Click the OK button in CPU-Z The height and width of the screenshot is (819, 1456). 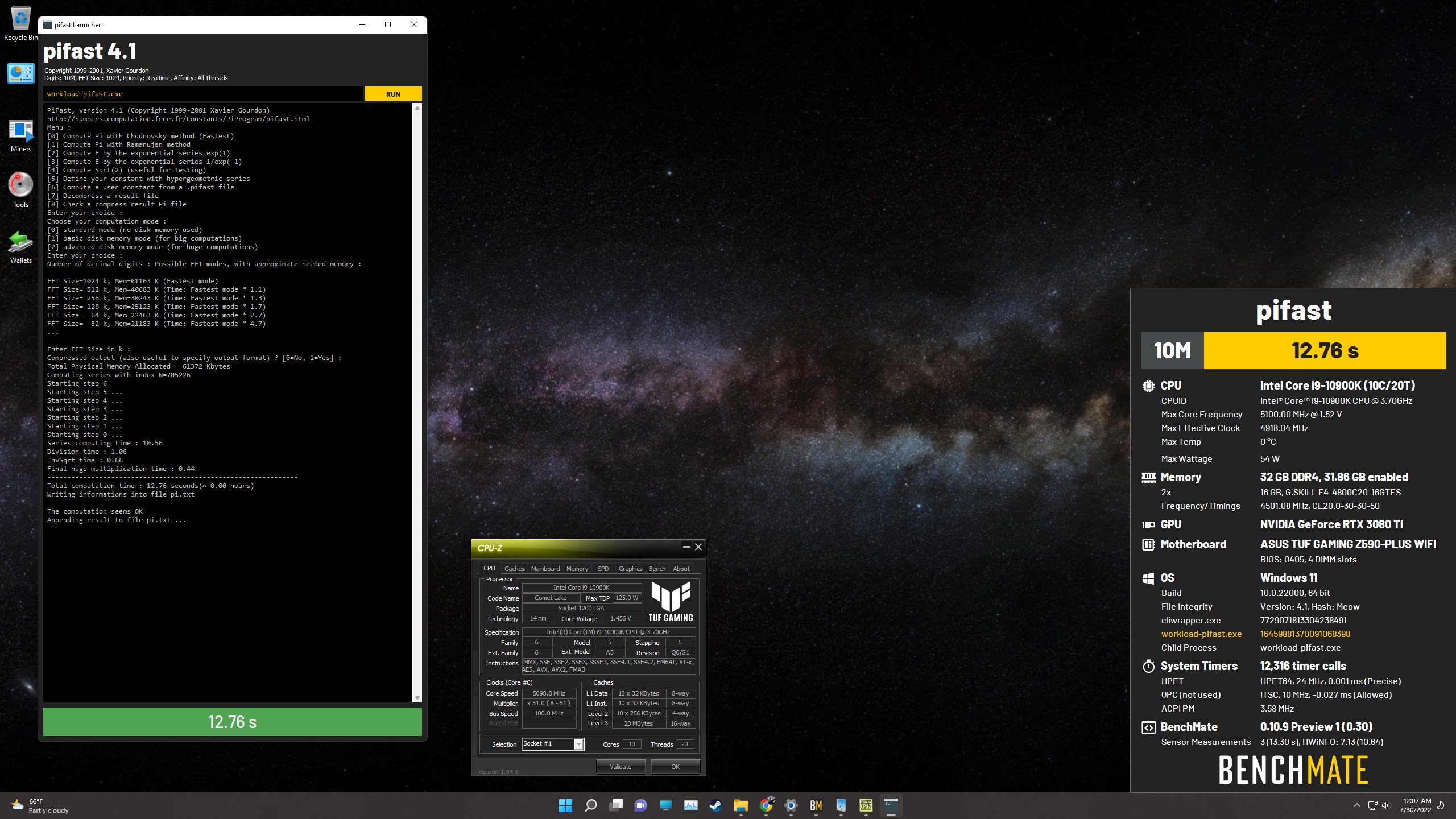pyautogui.click(x=675, y=767)
